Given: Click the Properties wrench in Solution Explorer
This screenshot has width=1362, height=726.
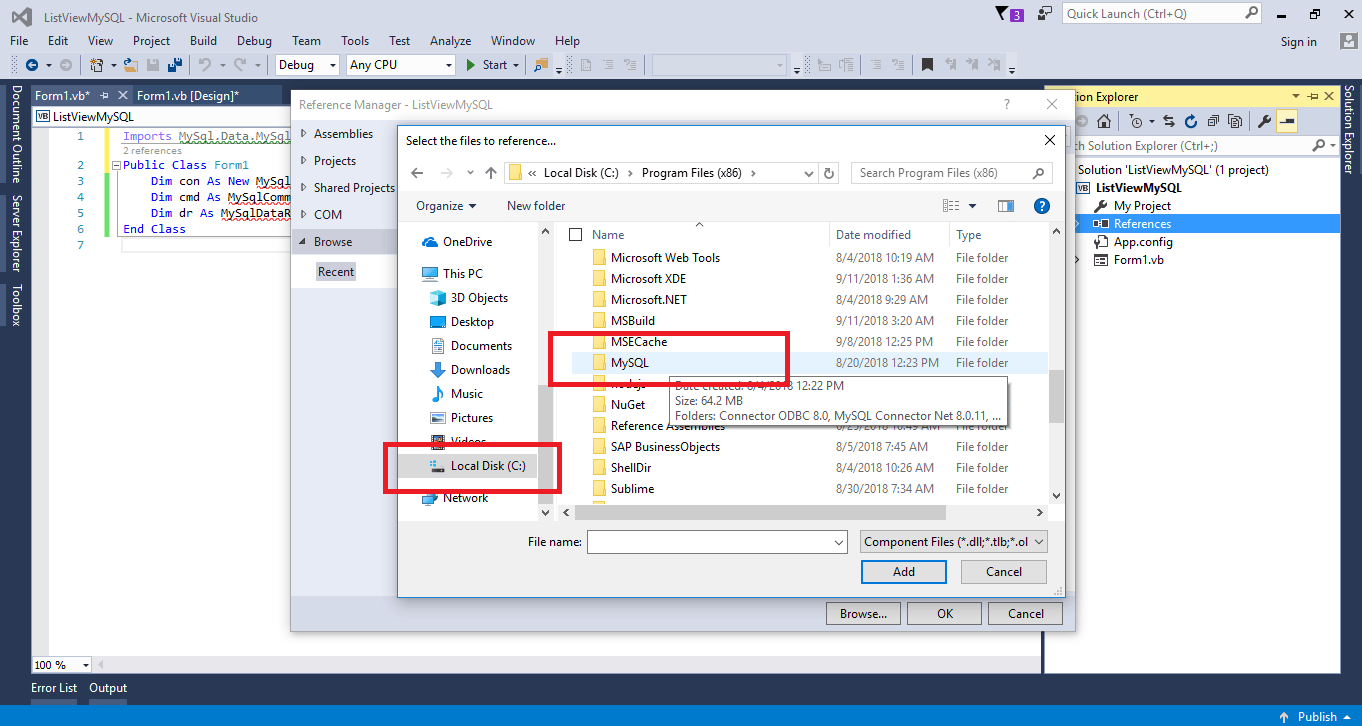Looking at the screenshot, I should 1264,121.
